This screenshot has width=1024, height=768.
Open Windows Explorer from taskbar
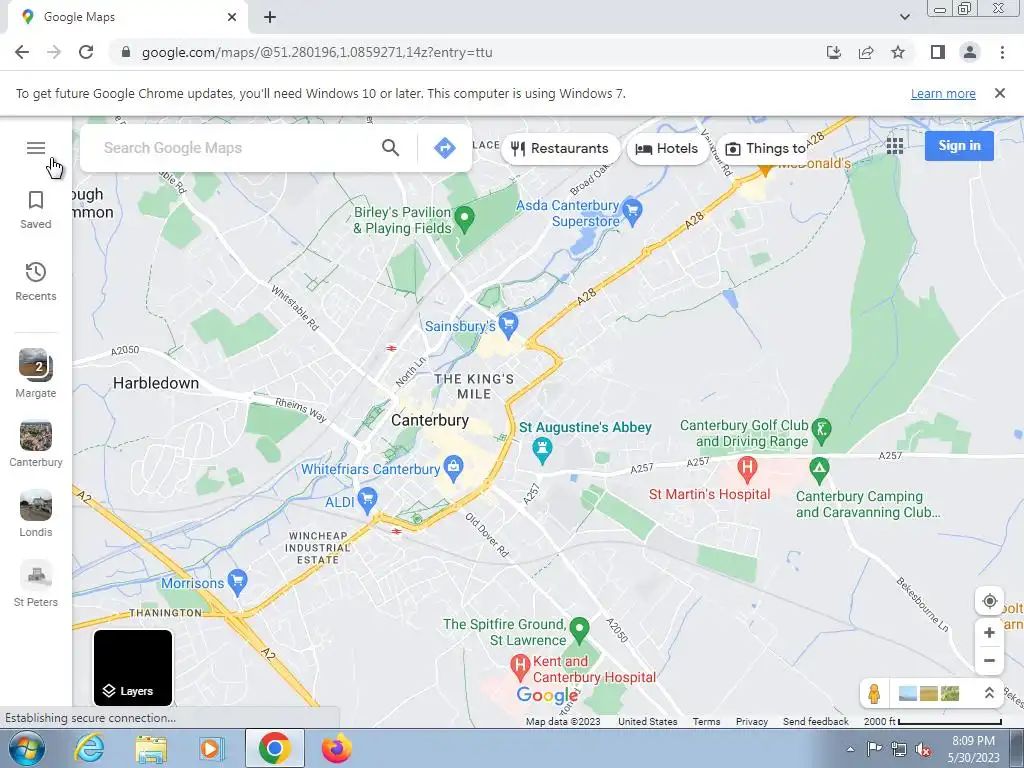[150, 749]
